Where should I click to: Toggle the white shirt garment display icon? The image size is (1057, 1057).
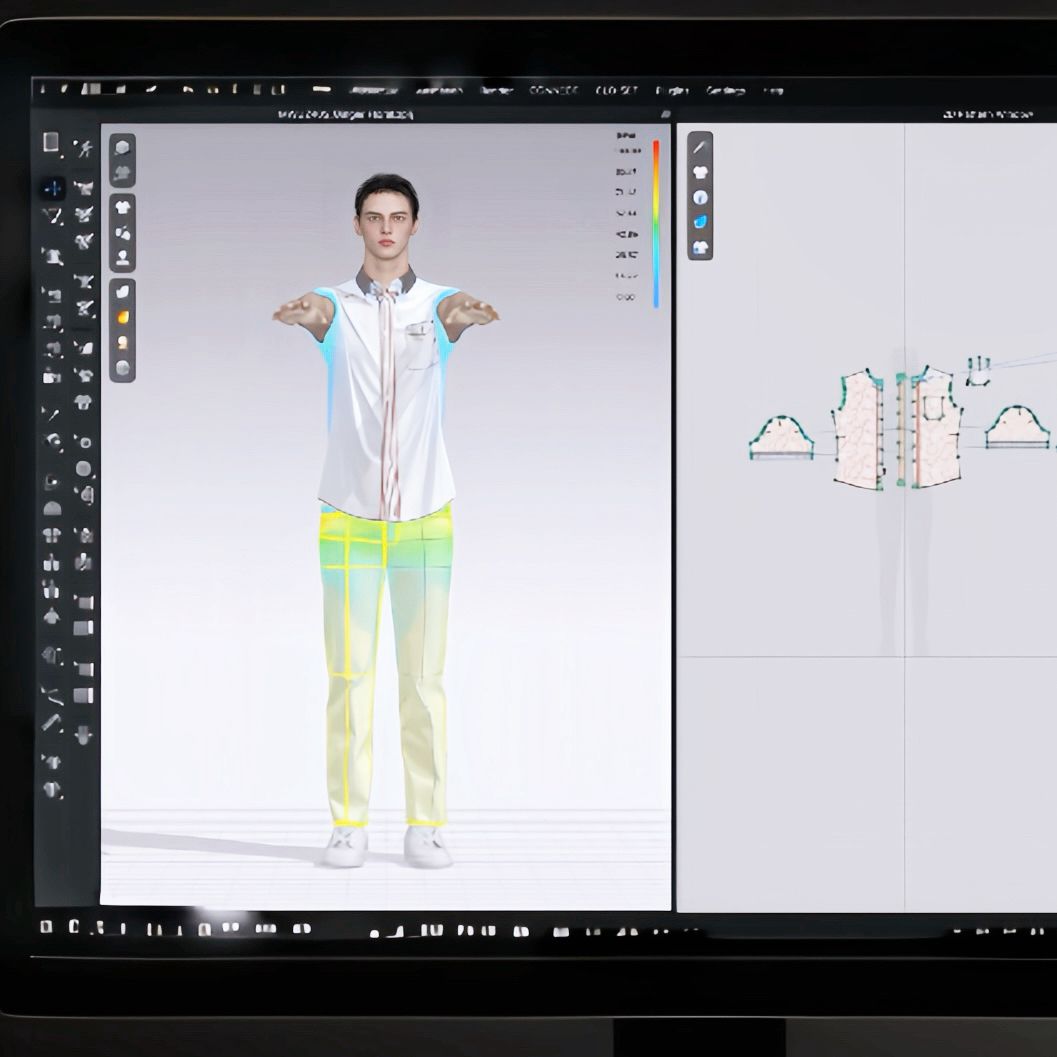tap(122, 207)
